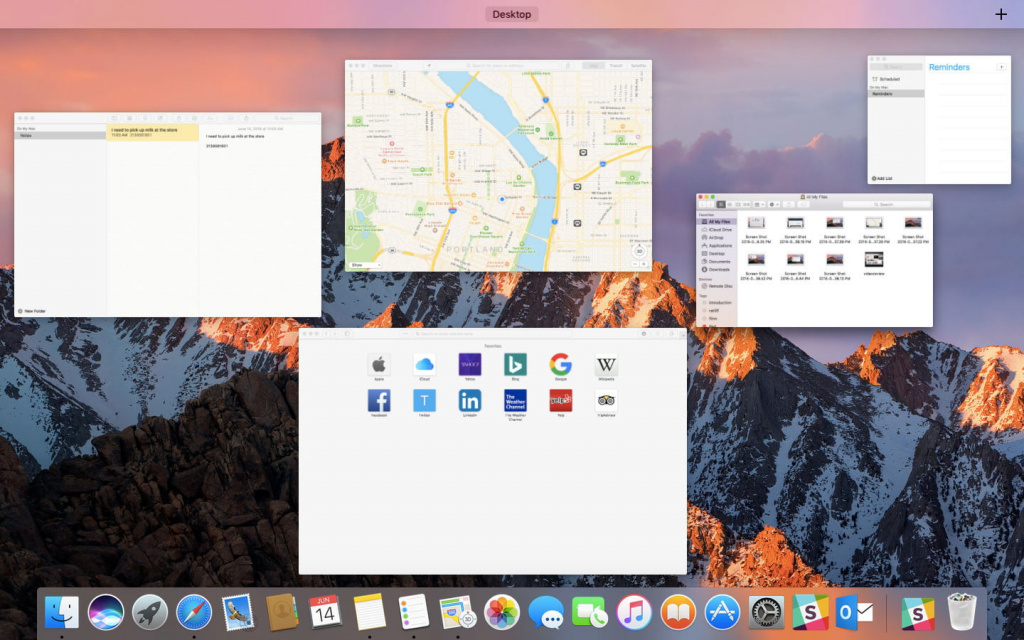Open the Google favorite in Safari
Image resolution: width=1024 pixels, height=640 pixels.
[560, 365]
